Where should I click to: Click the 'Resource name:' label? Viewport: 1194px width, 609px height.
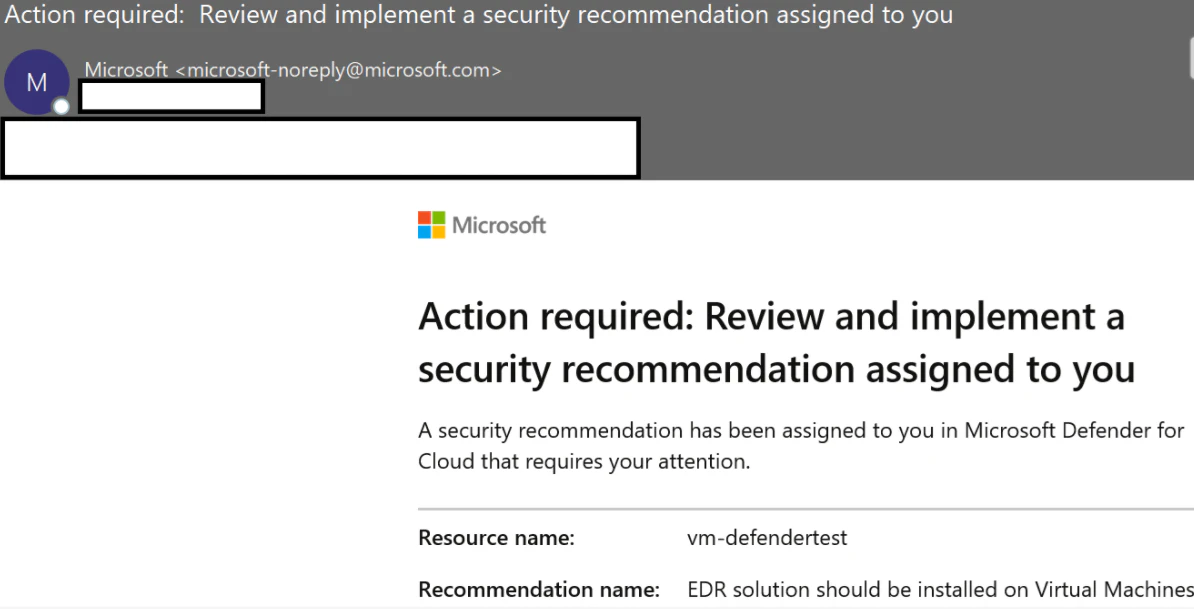(x=496, y=538)
